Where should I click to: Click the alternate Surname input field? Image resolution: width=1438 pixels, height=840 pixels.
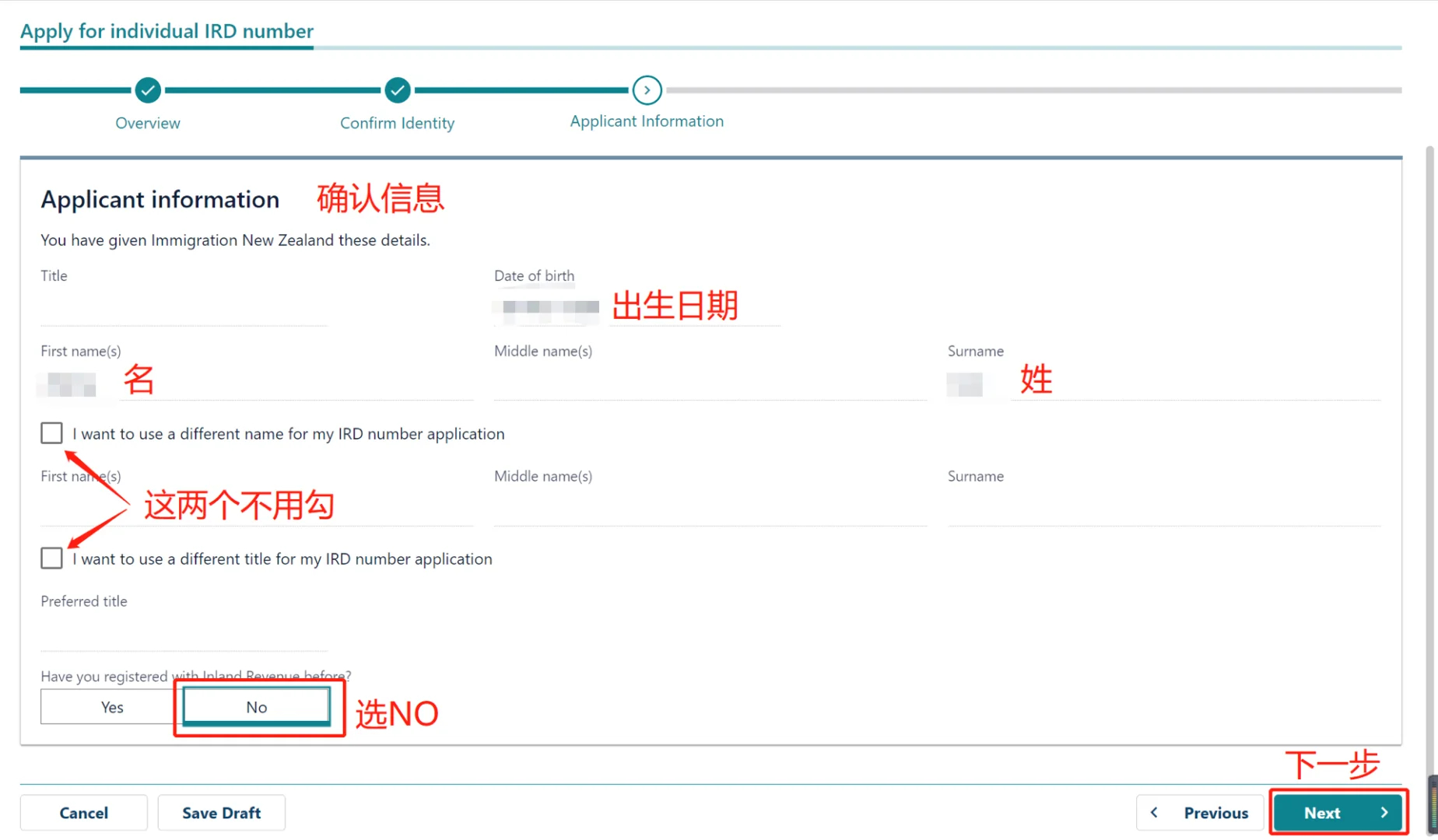pyautogui.click(x=1163, y=509)
